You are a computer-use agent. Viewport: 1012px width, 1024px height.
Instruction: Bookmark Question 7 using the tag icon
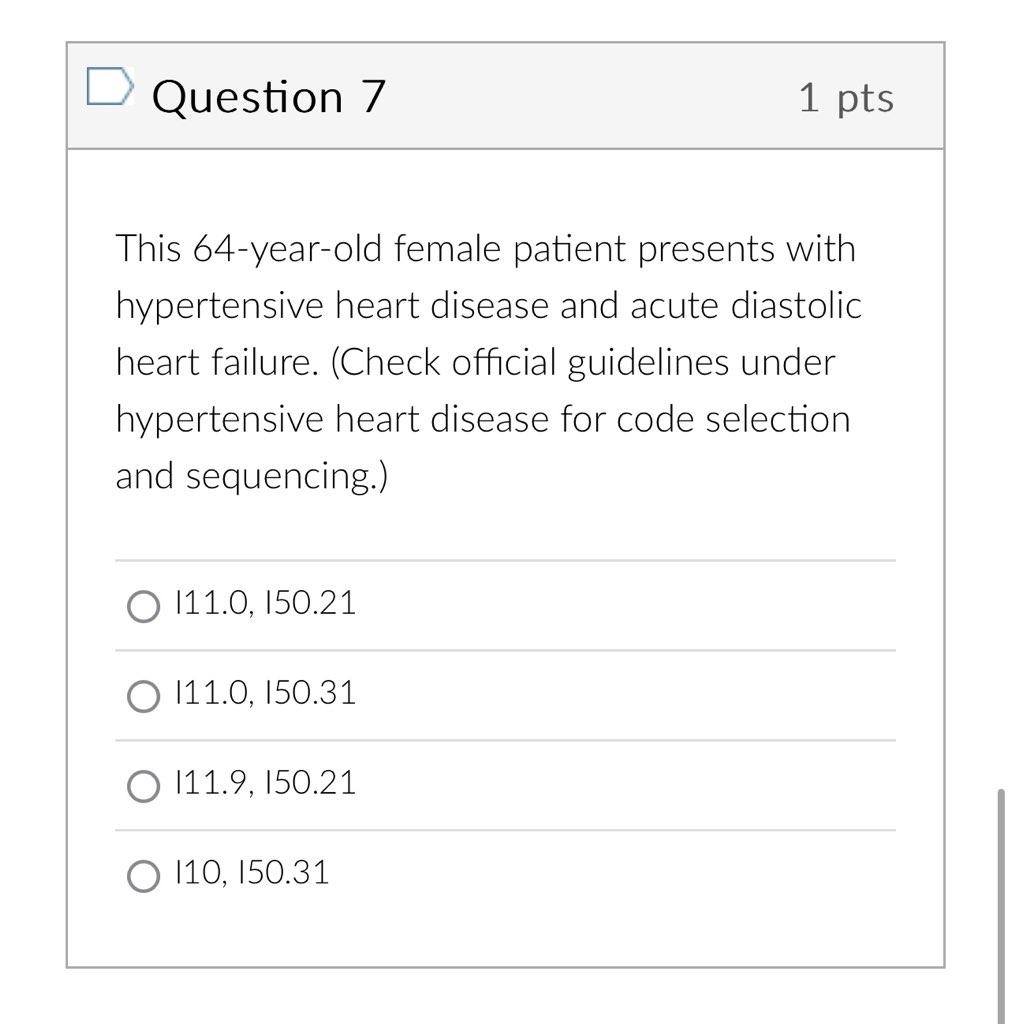point(111,88)
